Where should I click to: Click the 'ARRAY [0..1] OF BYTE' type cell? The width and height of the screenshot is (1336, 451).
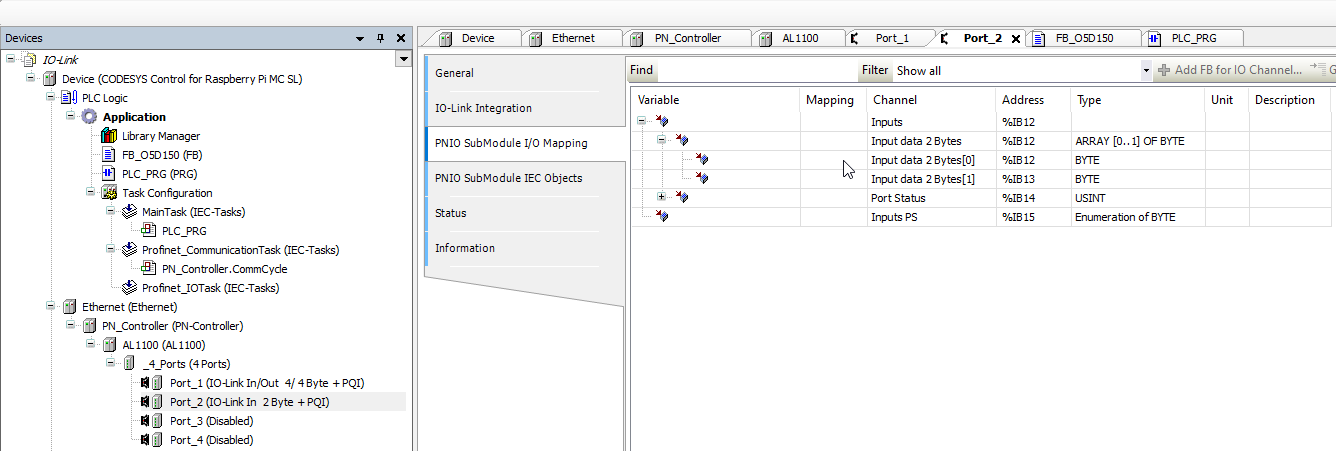[1138, 141]
